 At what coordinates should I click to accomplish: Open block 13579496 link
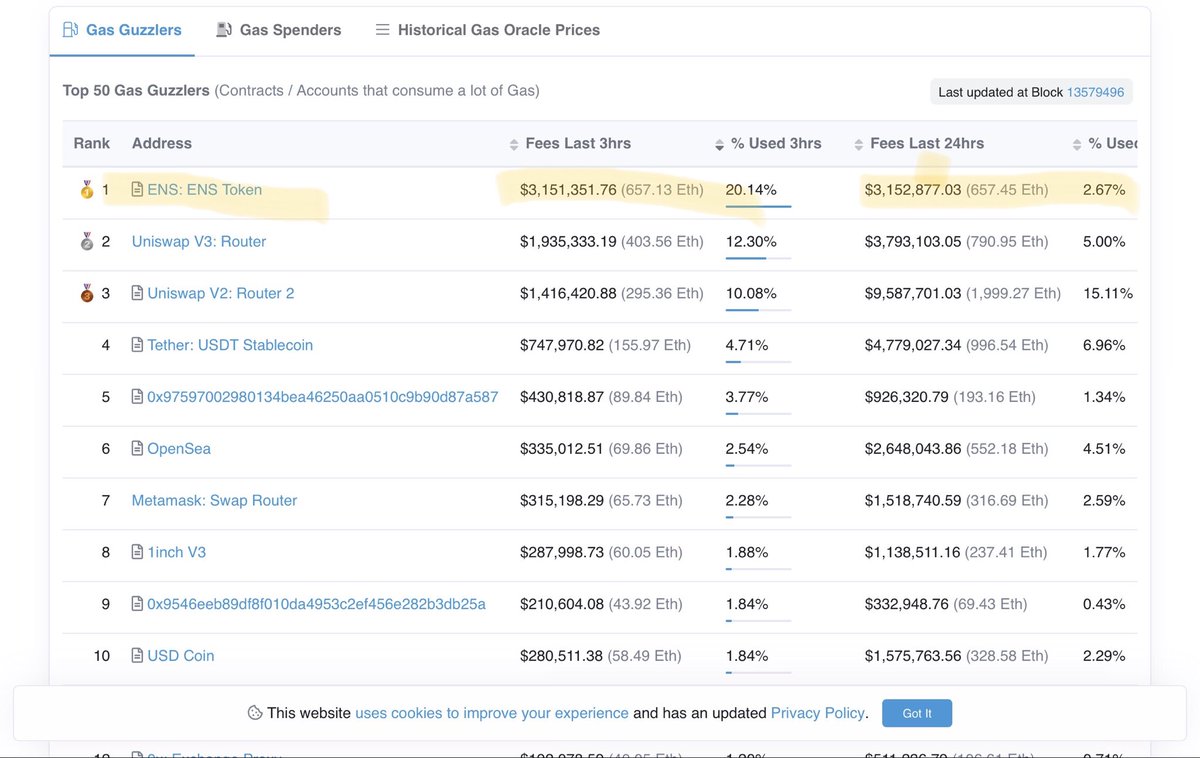click(x=1095, y=92)
